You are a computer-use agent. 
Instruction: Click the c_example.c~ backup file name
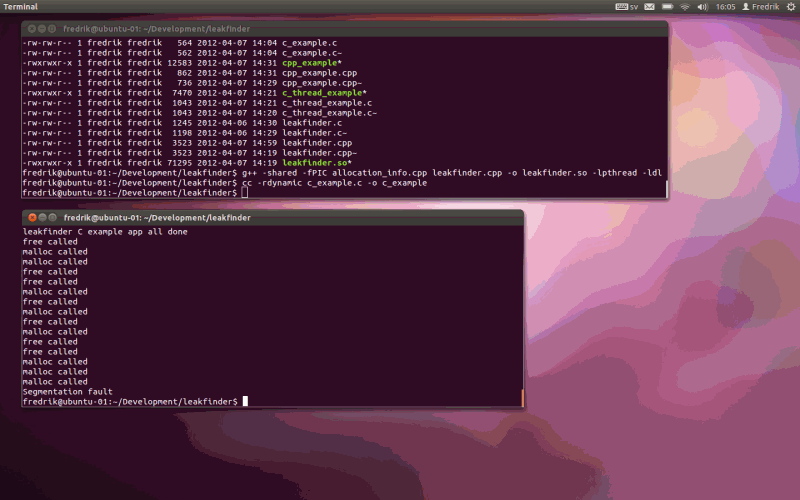312,53
